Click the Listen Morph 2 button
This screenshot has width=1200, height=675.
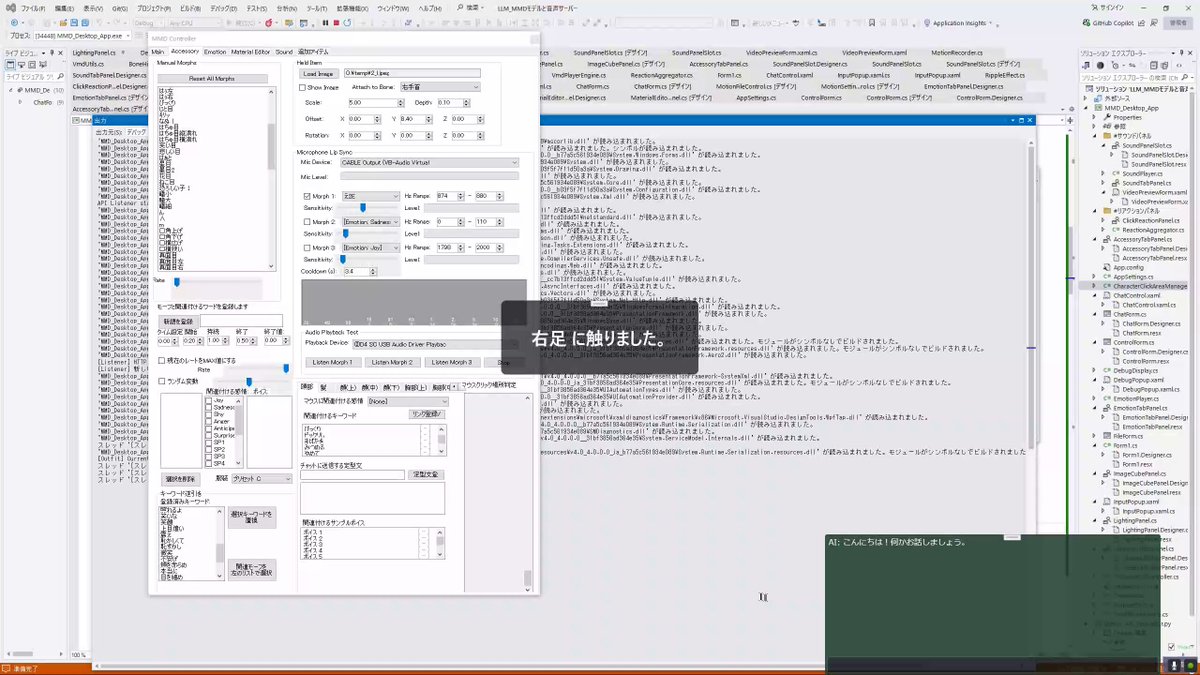click(392, 362)
